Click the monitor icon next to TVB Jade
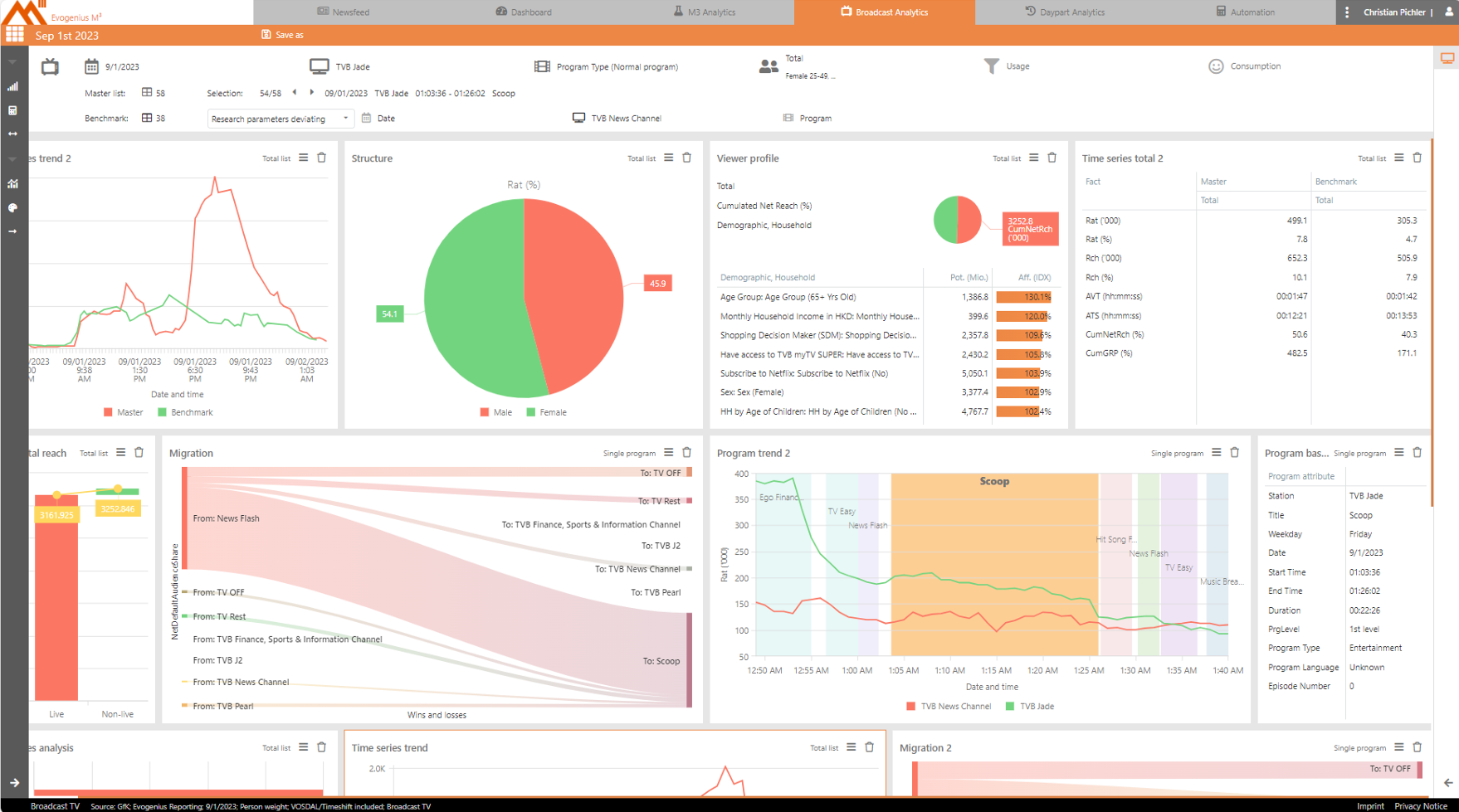Screen dimensions: 1459x812 (320, 66)
